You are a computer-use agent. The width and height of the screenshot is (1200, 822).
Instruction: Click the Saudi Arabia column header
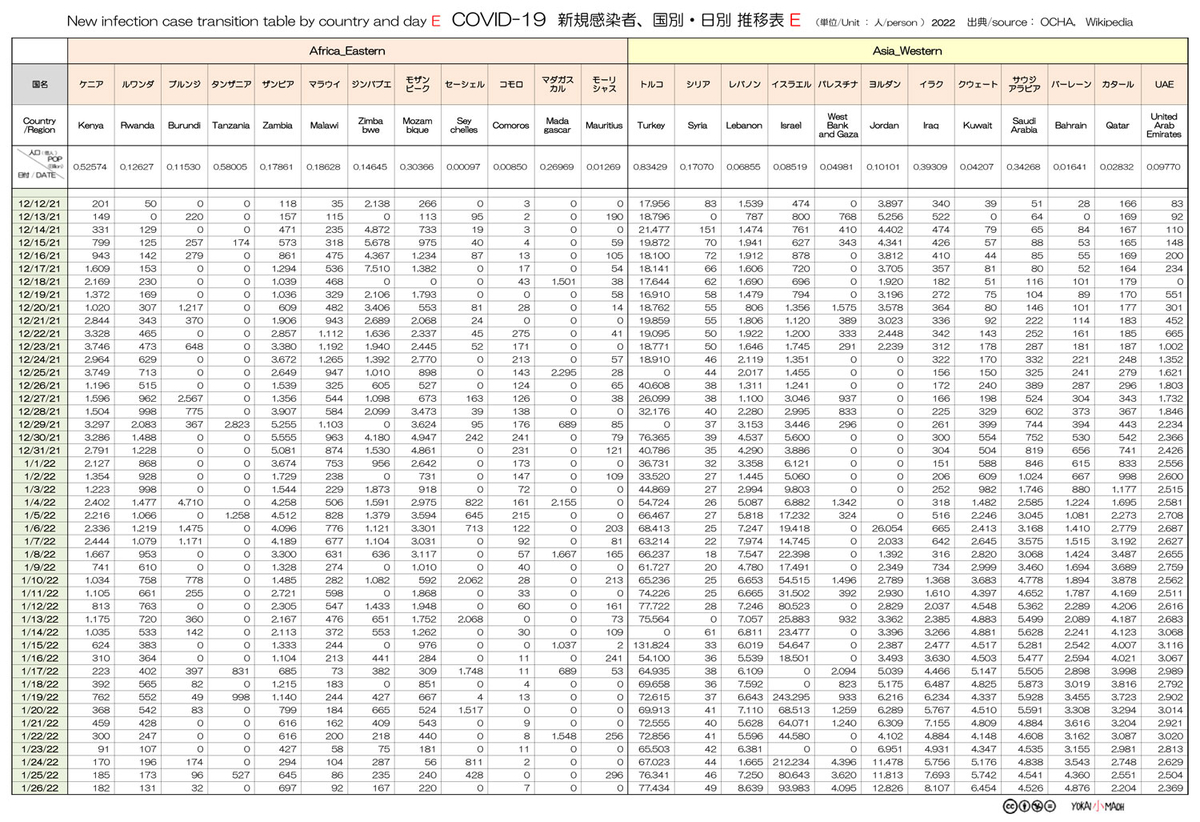(x=1024, y=126)
